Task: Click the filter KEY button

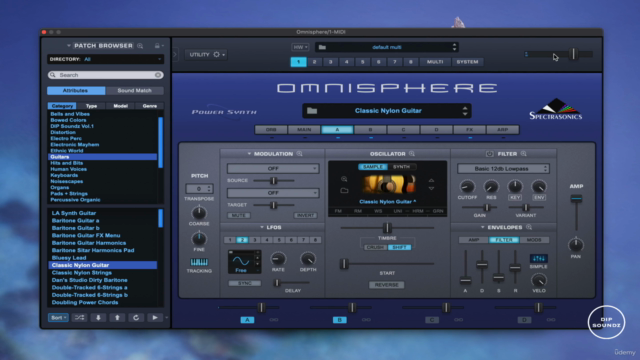Action: (515, 198)
